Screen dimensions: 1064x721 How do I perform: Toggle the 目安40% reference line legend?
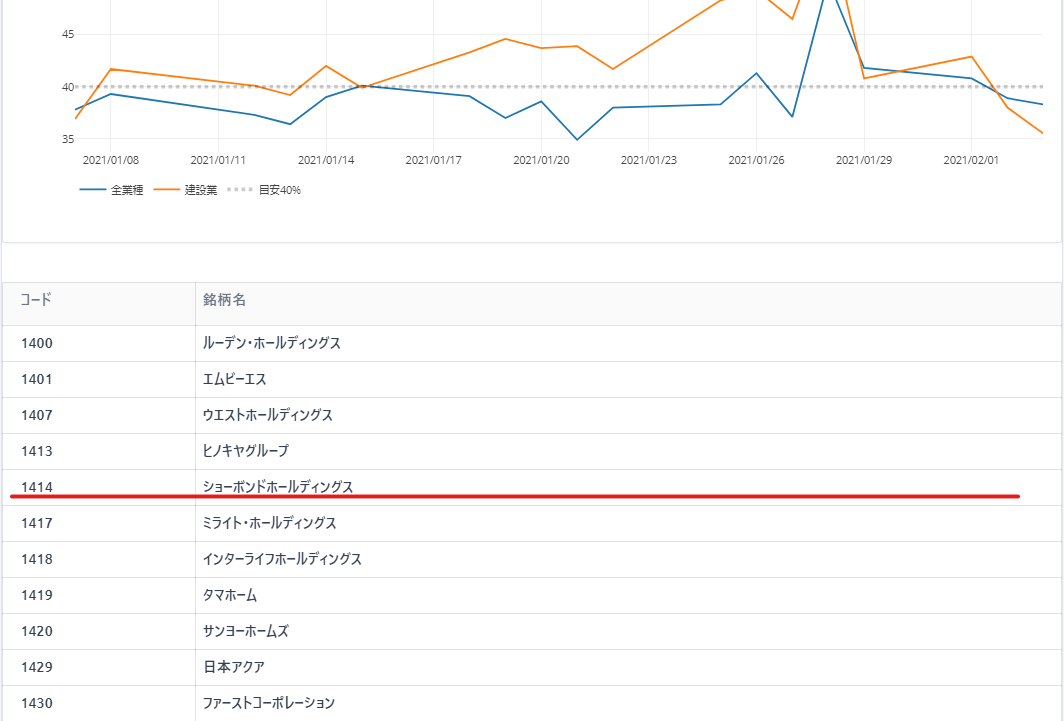click(265, 190)
